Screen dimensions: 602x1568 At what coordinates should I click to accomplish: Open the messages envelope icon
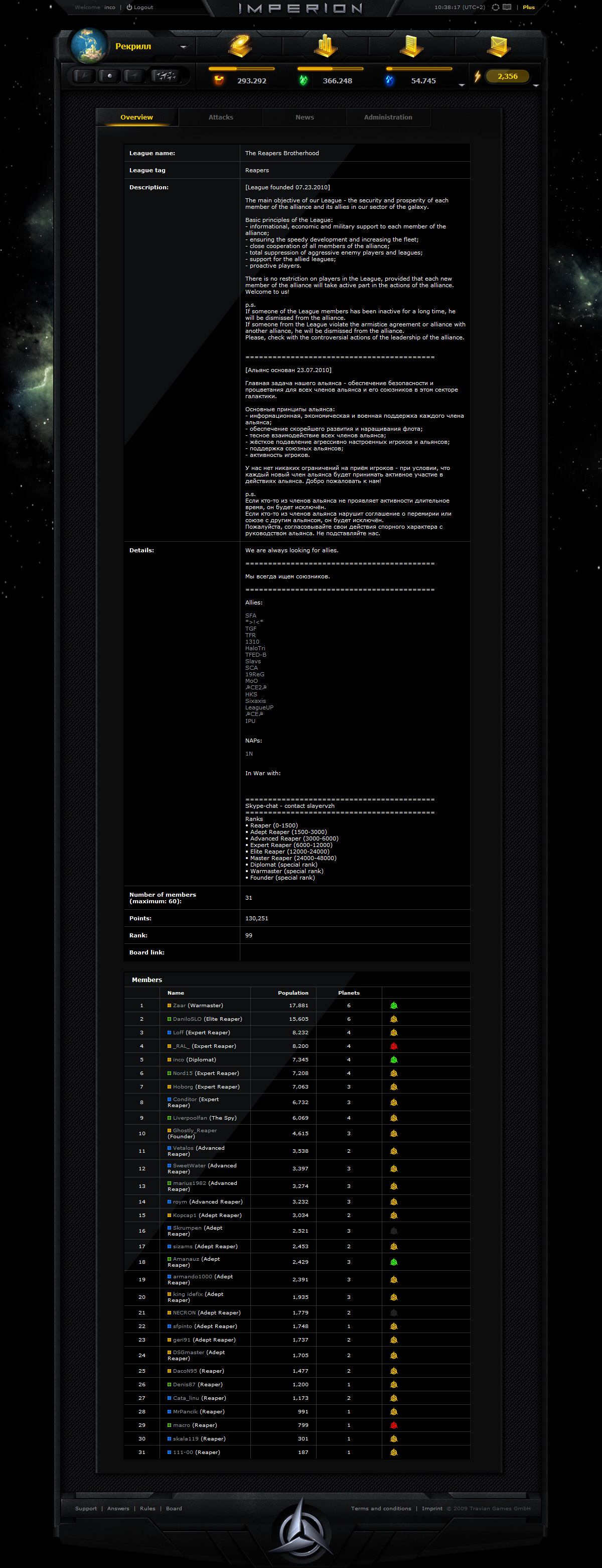pos(498,46)
